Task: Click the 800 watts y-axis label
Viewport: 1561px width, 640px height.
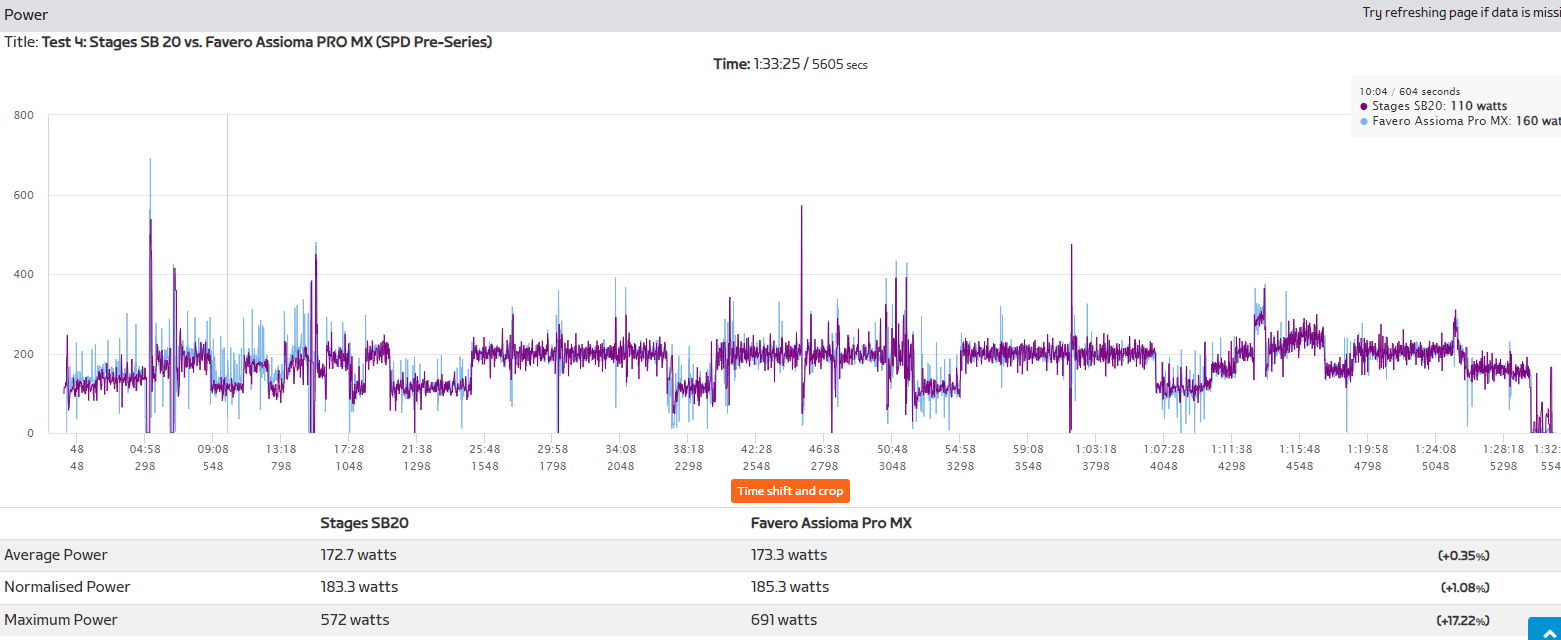Action: (24, 115)
